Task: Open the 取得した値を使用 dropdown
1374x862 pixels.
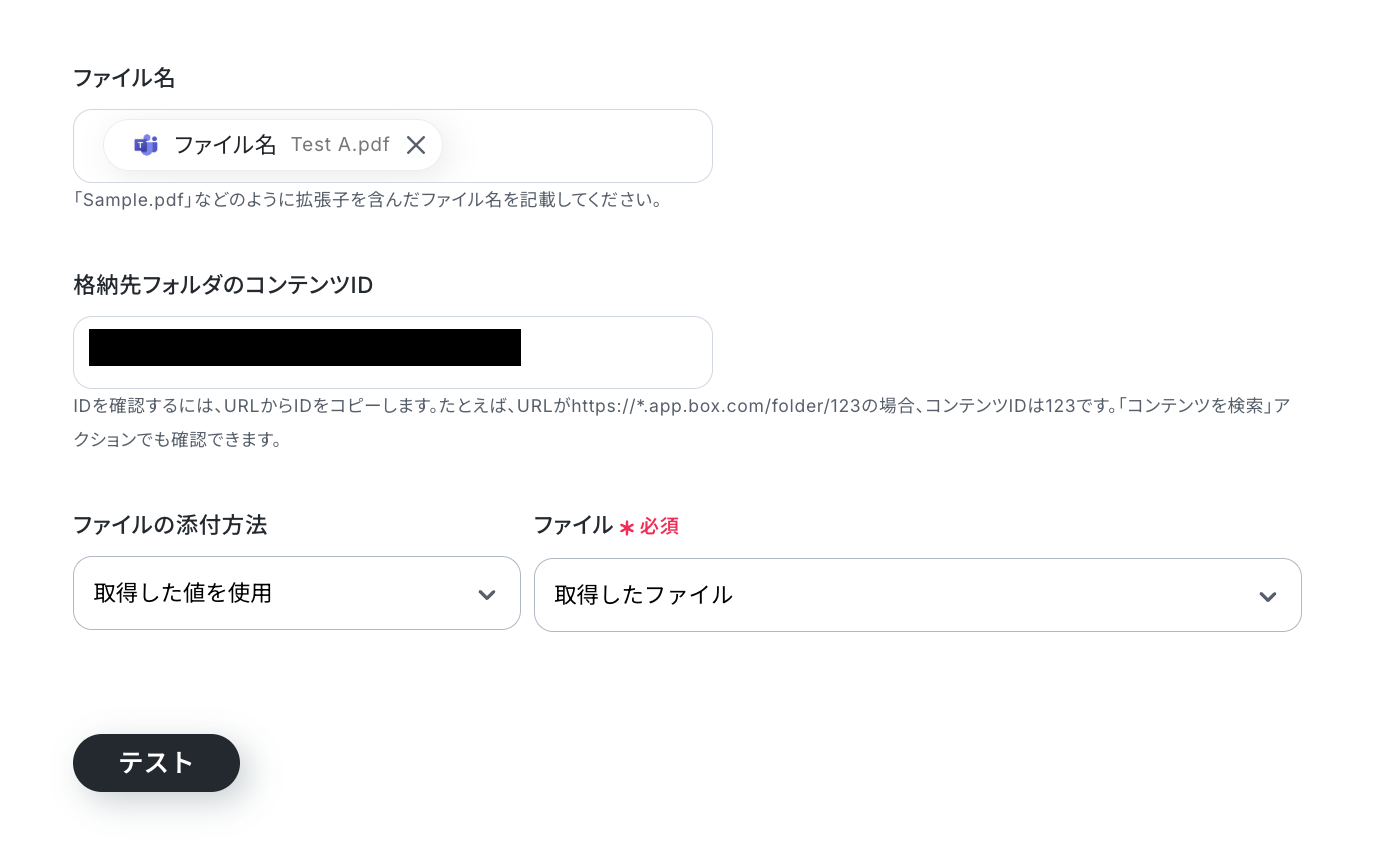Action: pyautogui.click(x=297, y=593)
